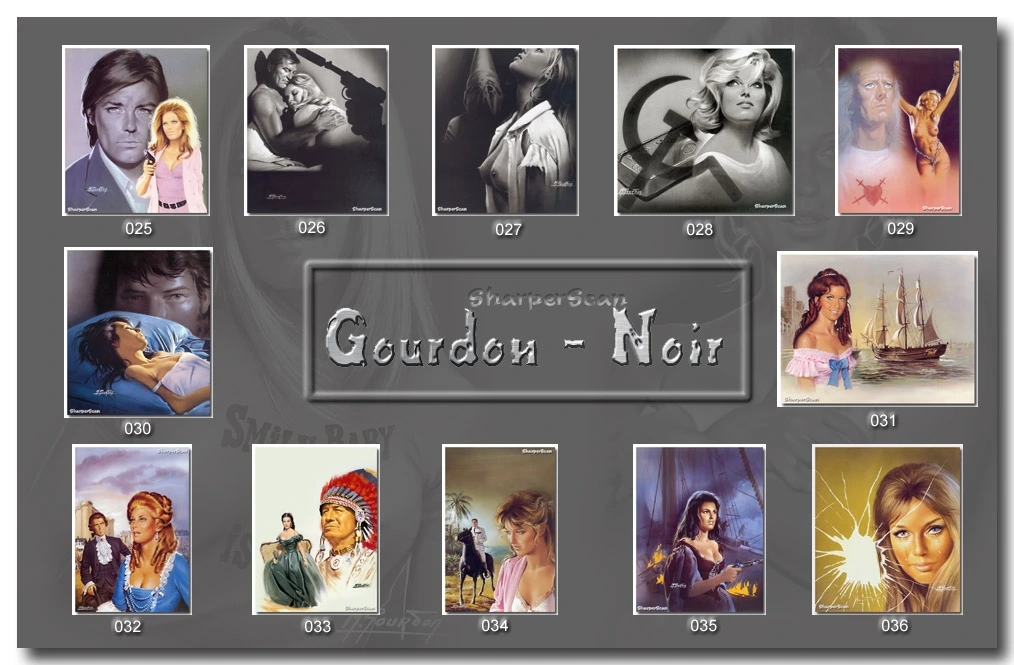This screenshot has width=1014, height=665.
Task: Open thumbnail 030 with woman on blue pillow
Action: (138, 332)
